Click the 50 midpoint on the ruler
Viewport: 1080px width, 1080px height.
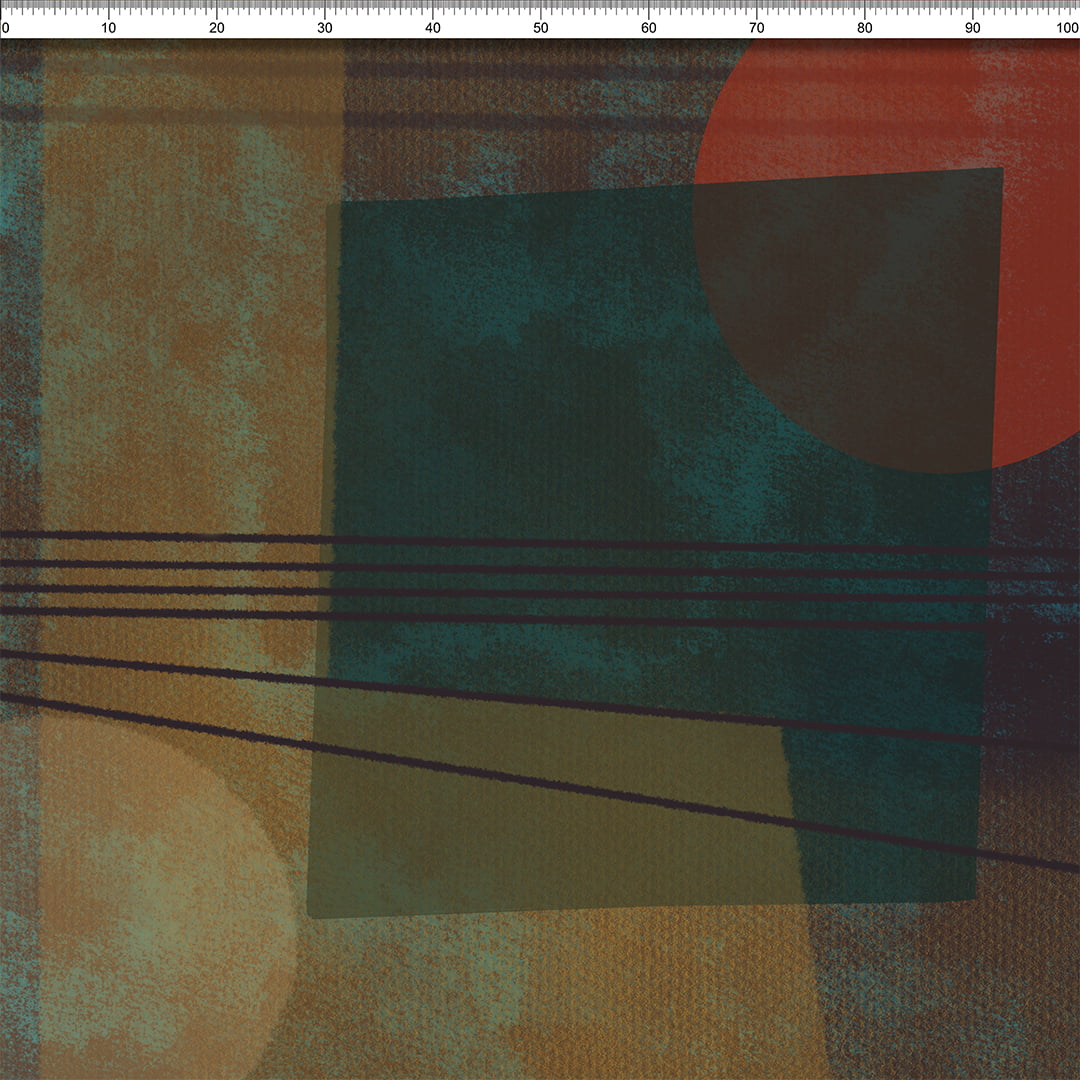541,27
